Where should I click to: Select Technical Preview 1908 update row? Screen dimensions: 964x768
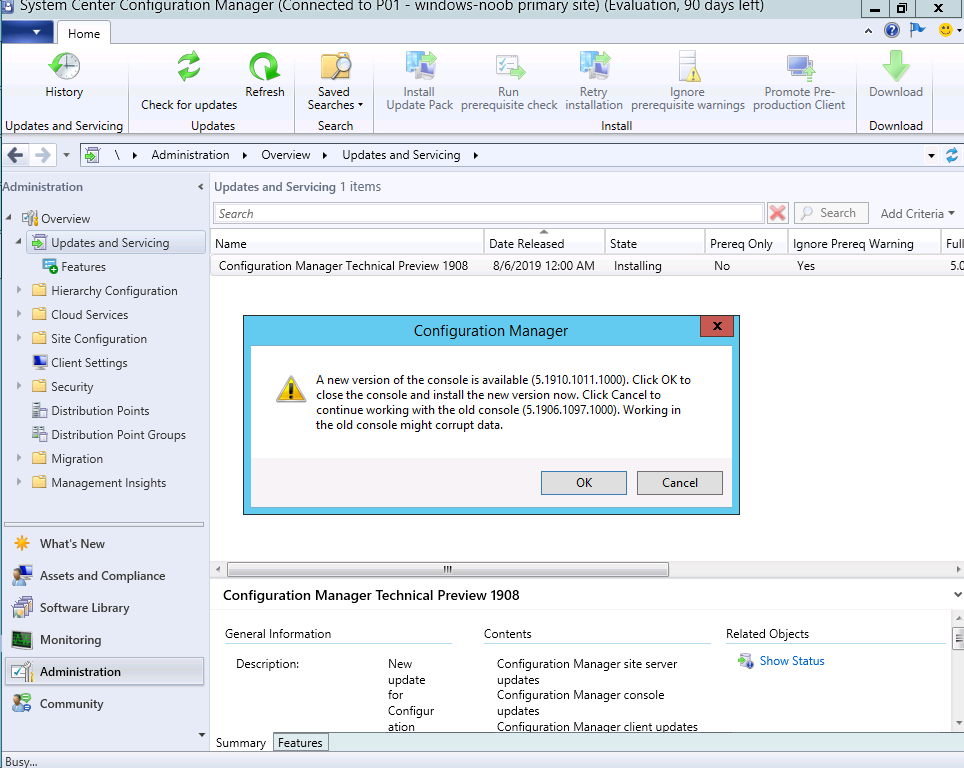click(587, 266)
